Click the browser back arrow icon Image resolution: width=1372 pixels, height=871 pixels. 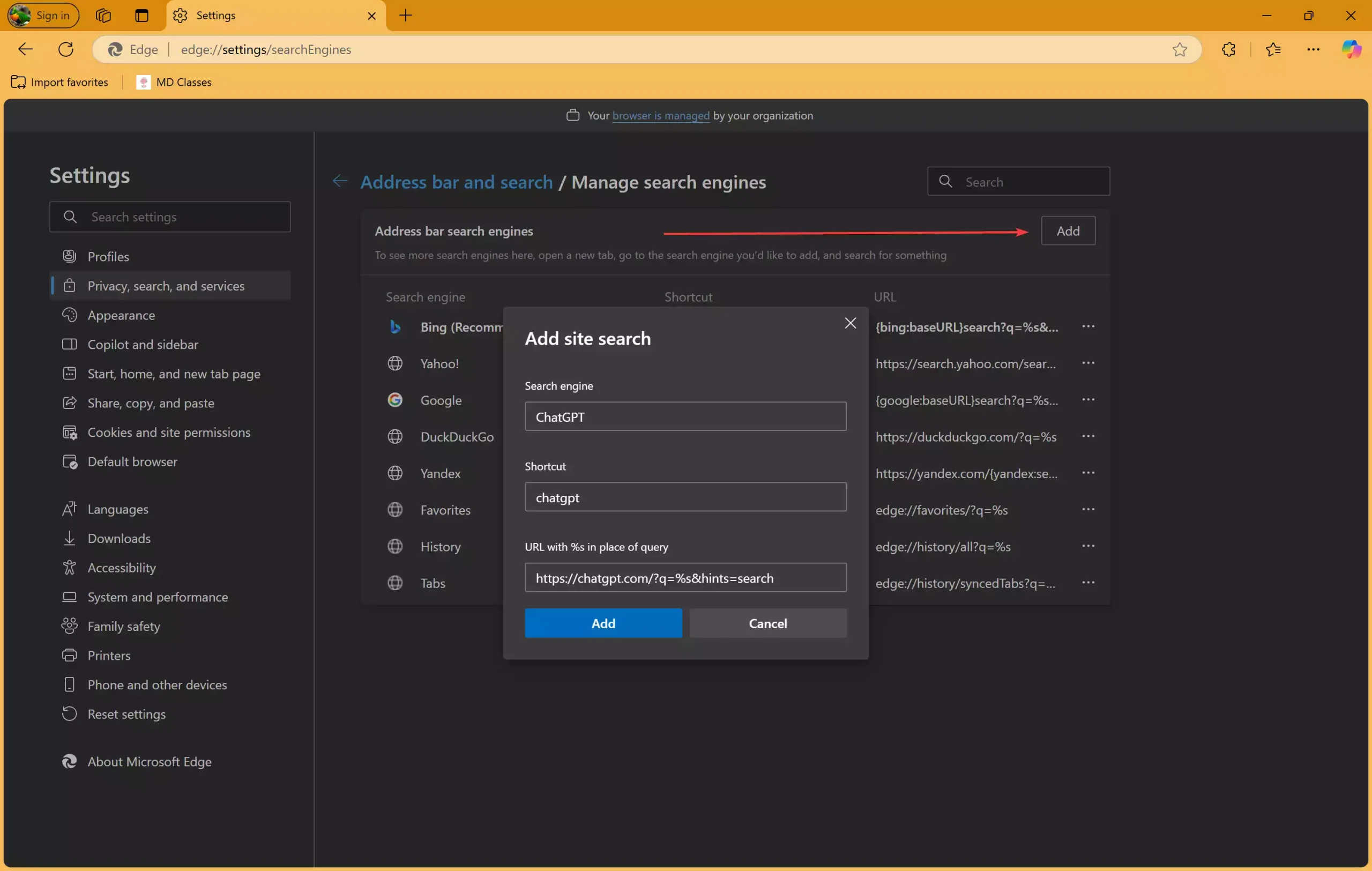26,49
